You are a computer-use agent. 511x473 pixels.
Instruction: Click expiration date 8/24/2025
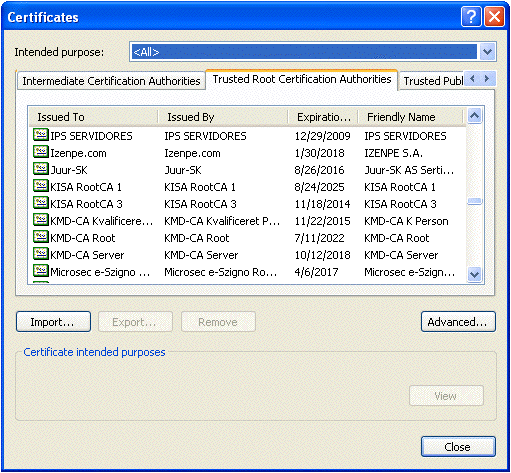click(x=319, y=187)
